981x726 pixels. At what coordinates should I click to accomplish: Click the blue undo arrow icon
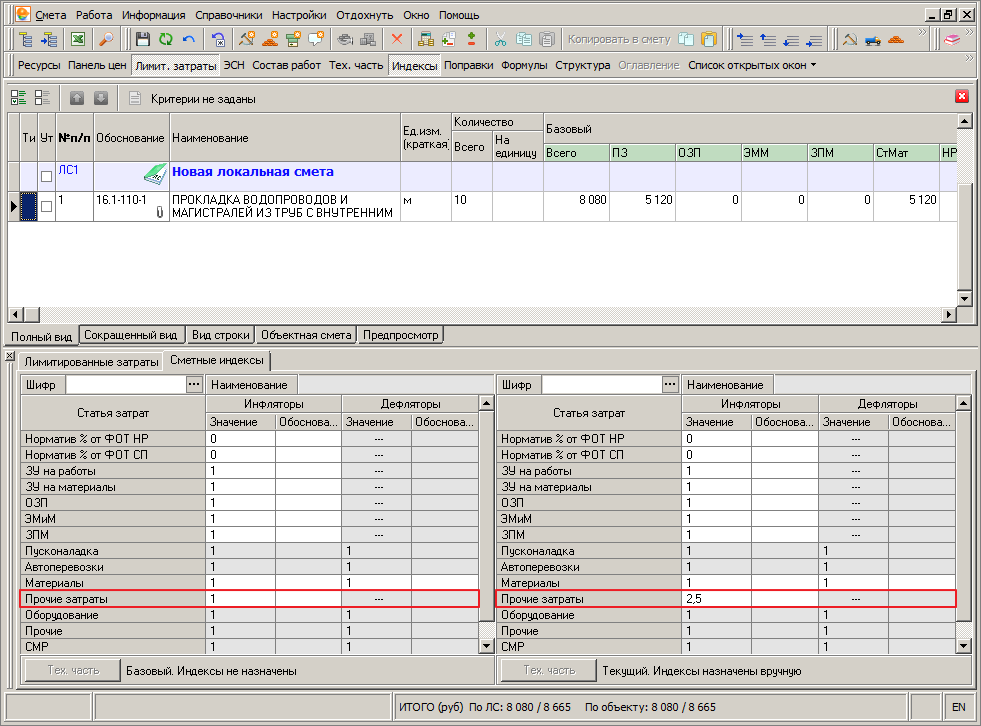coord(189,39)
